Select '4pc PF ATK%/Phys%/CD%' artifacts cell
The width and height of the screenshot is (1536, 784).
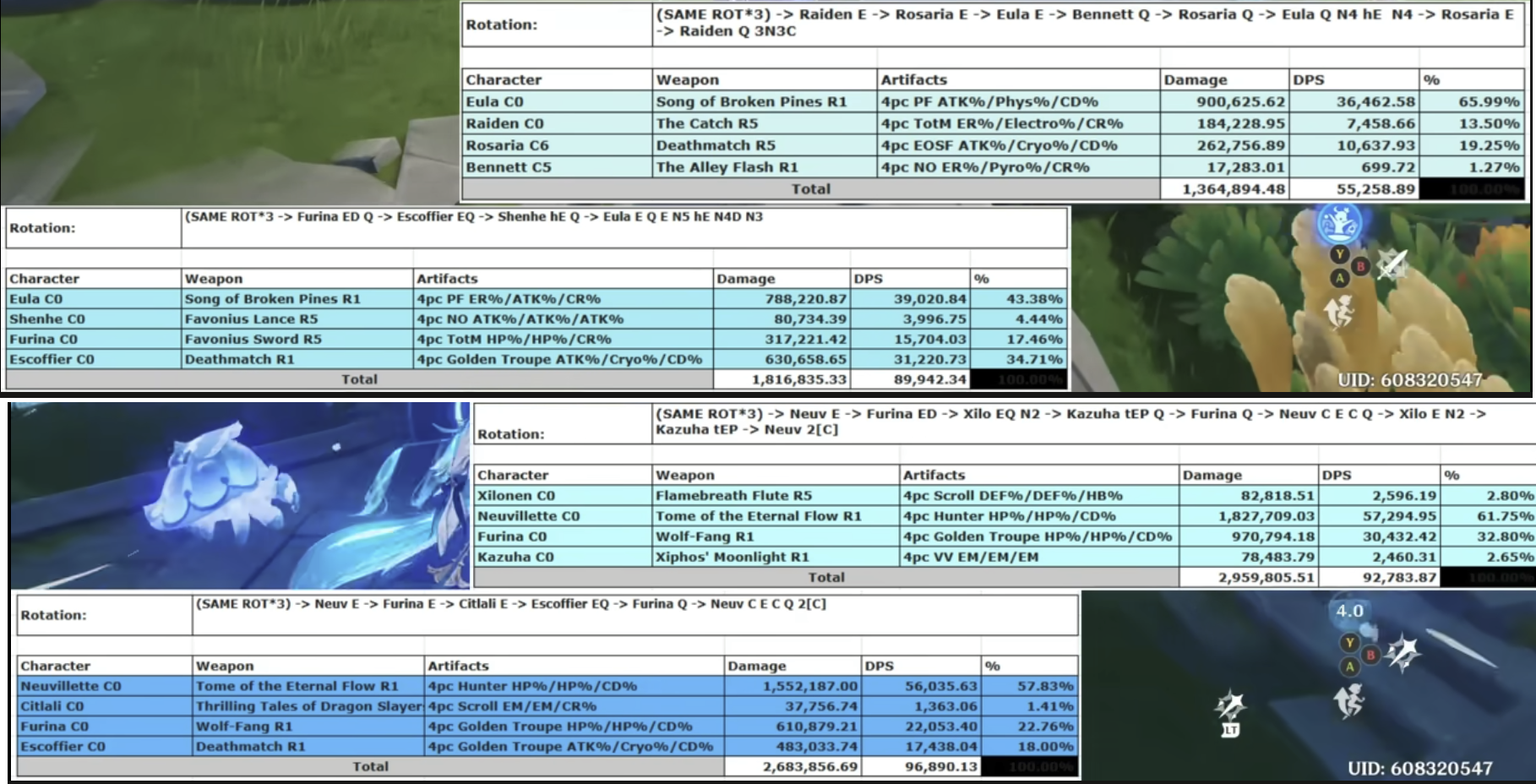[1019, 102]
